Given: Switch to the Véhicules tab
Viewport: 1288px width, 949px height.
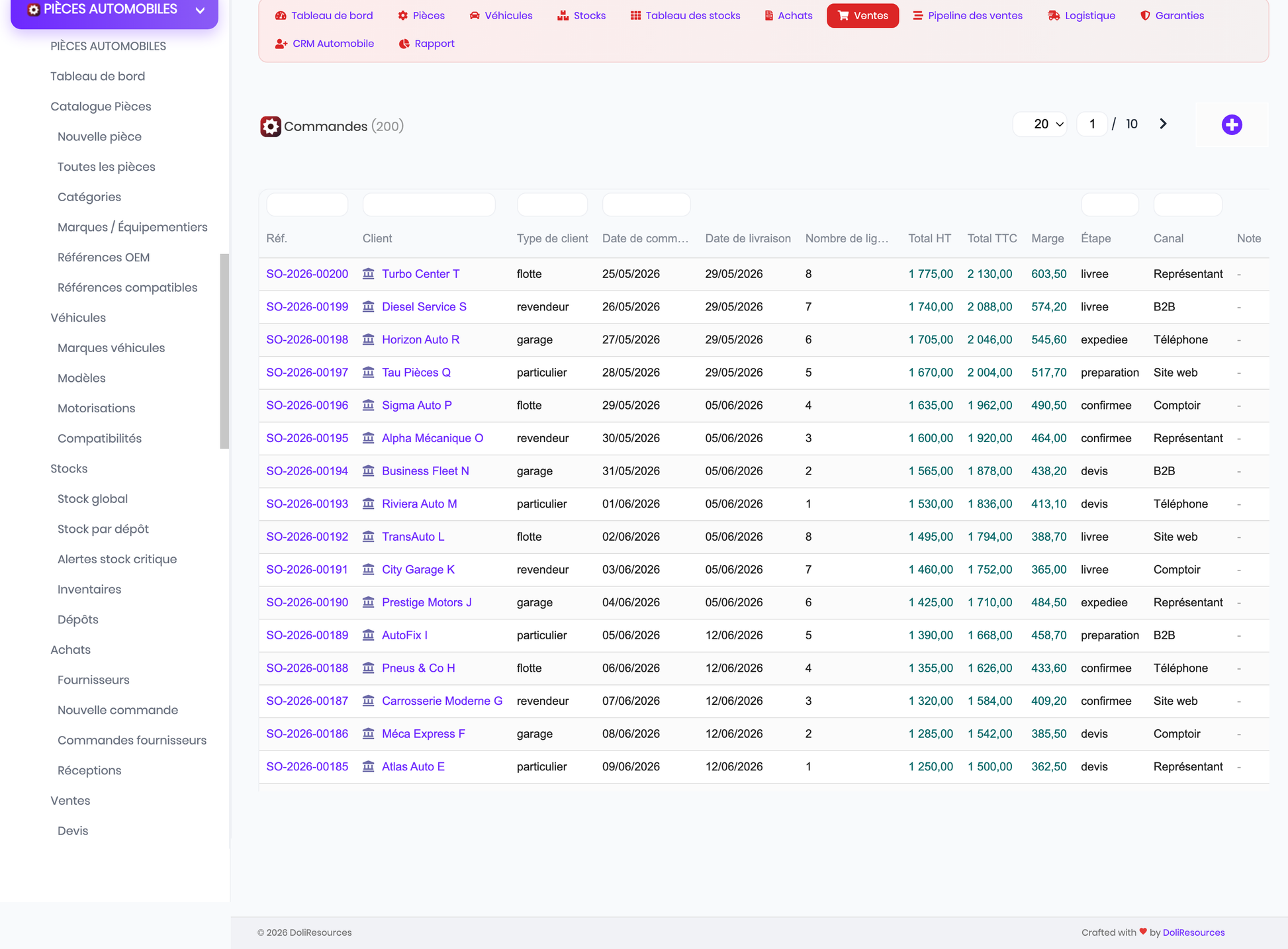Looking at the screenshot, I should [500, 15].
